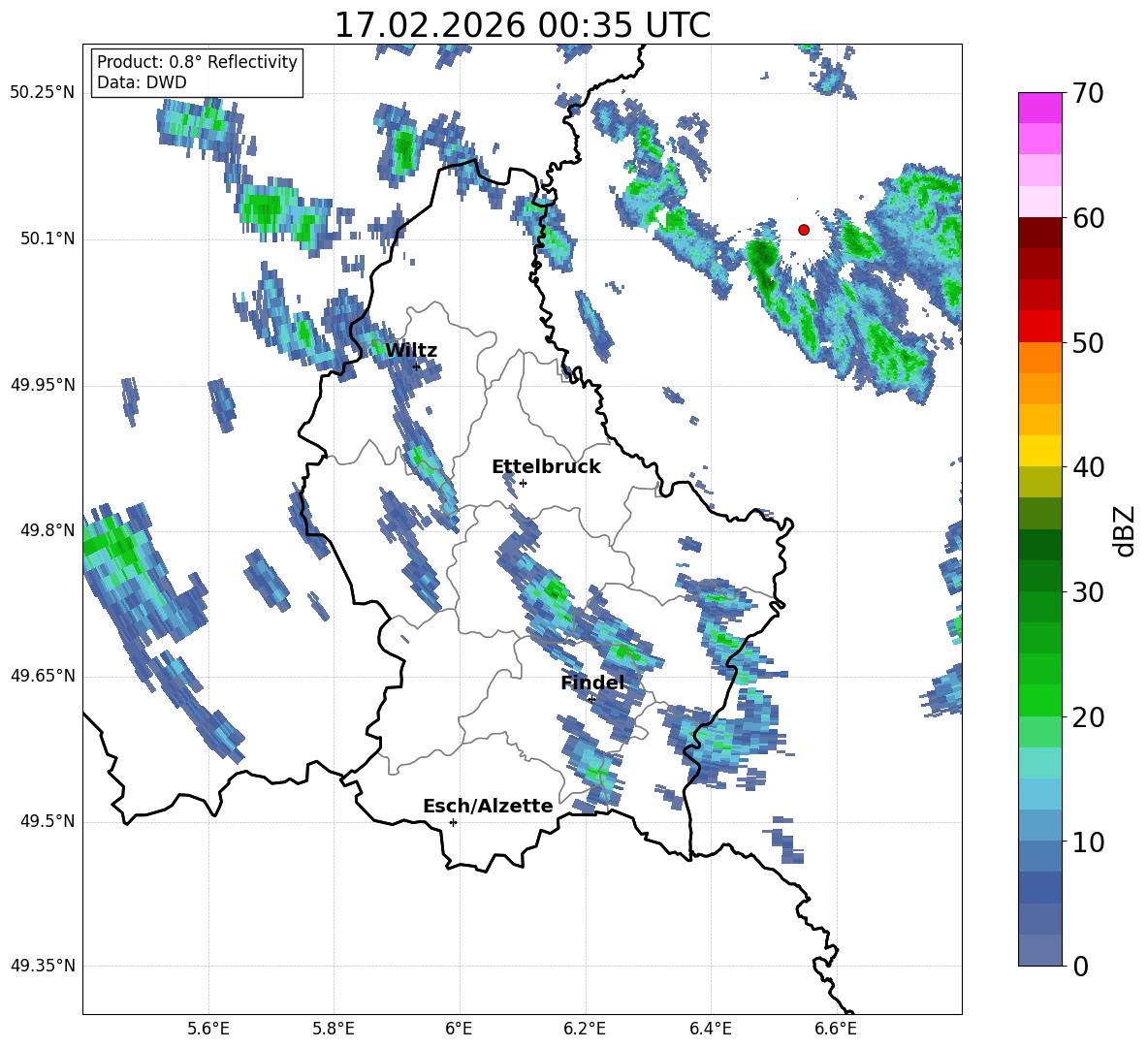Click the 40 tick on the colorbar
The height and width of the screenshot is (1048, 1148).
(1087, 467)
